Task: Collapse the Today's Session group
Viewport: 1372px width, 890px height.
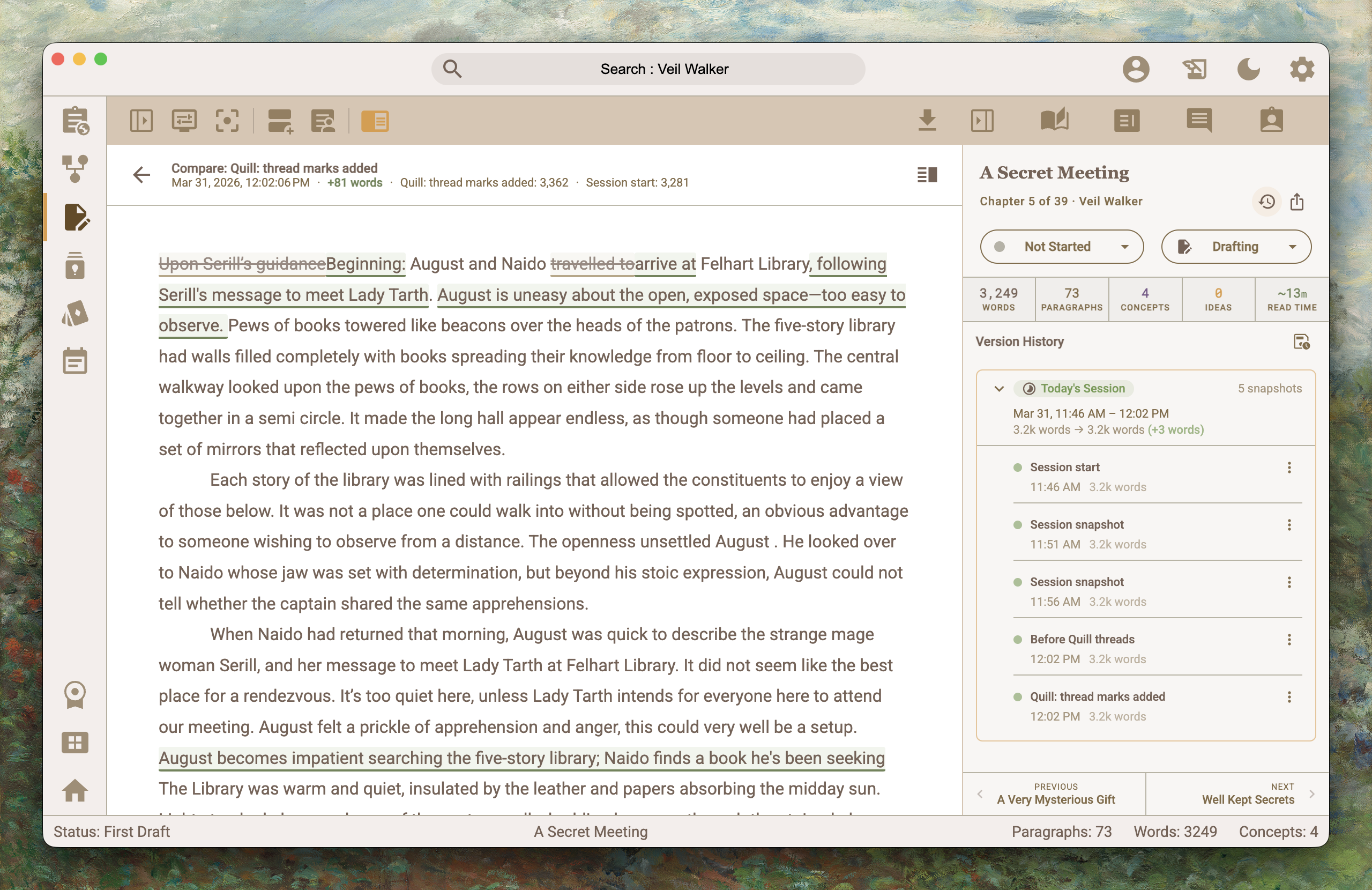Action: click(x=999, y=389)
